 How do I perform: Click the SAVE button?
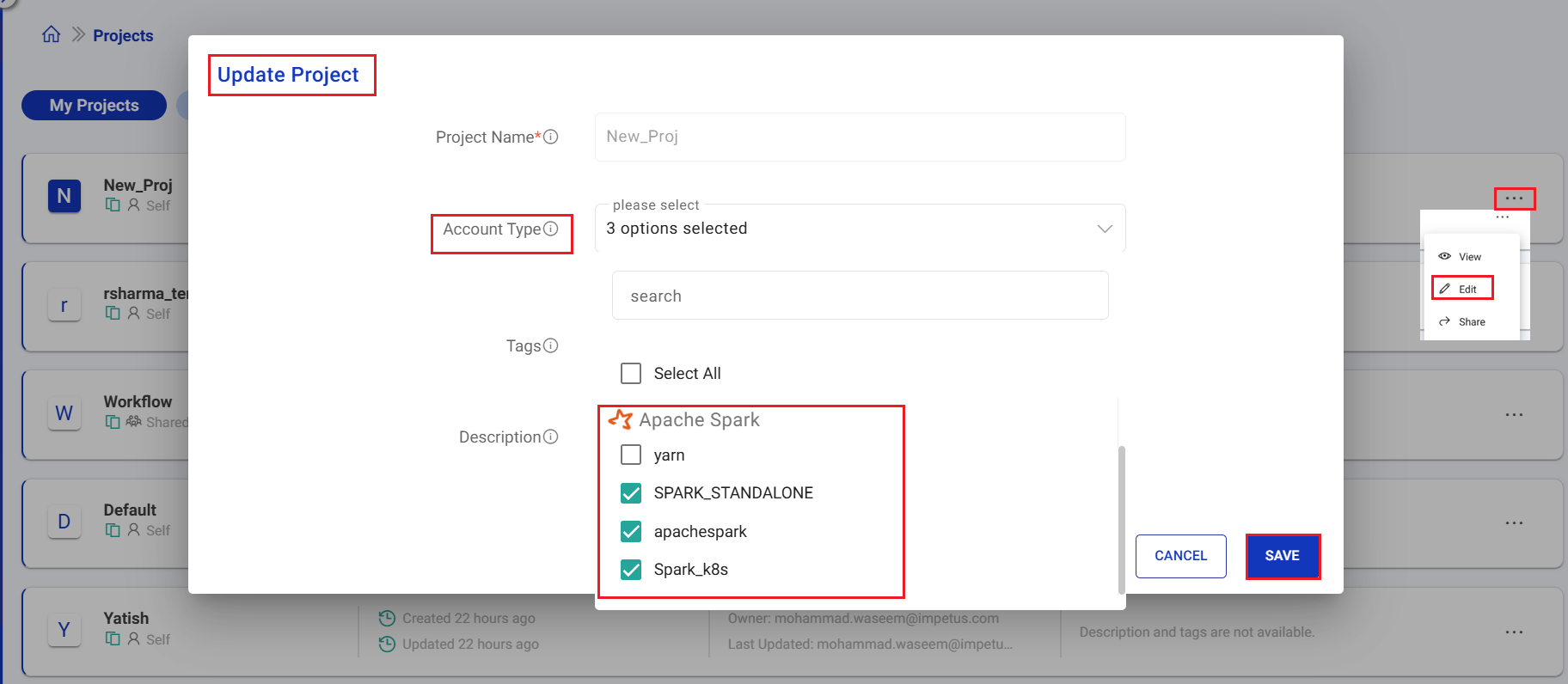point(1283,556)
